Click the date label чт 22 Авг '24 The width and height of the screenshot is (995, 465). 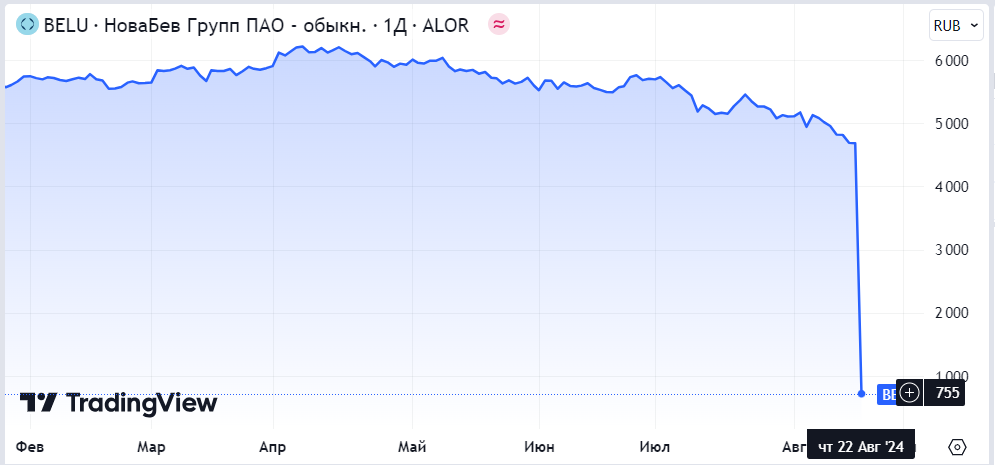pos(861,446)
